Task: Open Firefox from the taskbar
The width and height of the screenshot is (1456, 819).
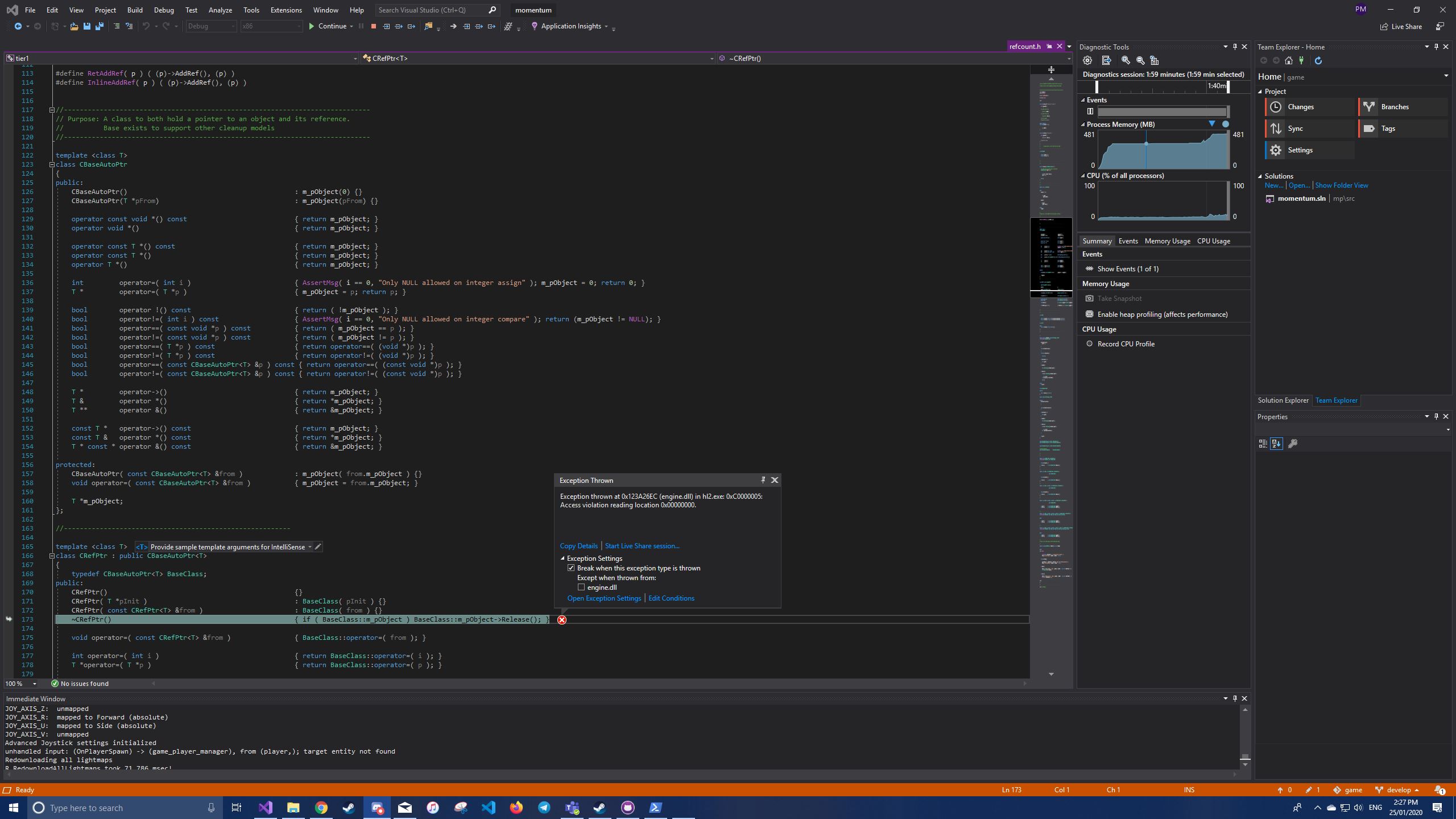Action: [x=516, y=808]
